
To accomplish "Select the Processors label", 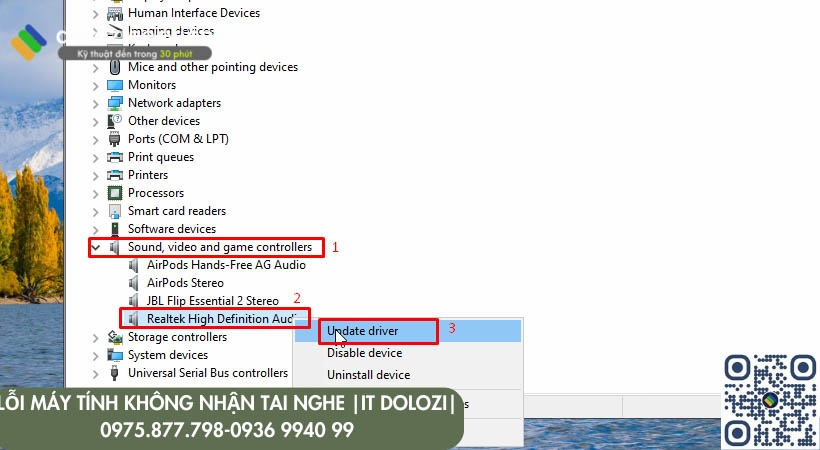I will coord(156,193).
